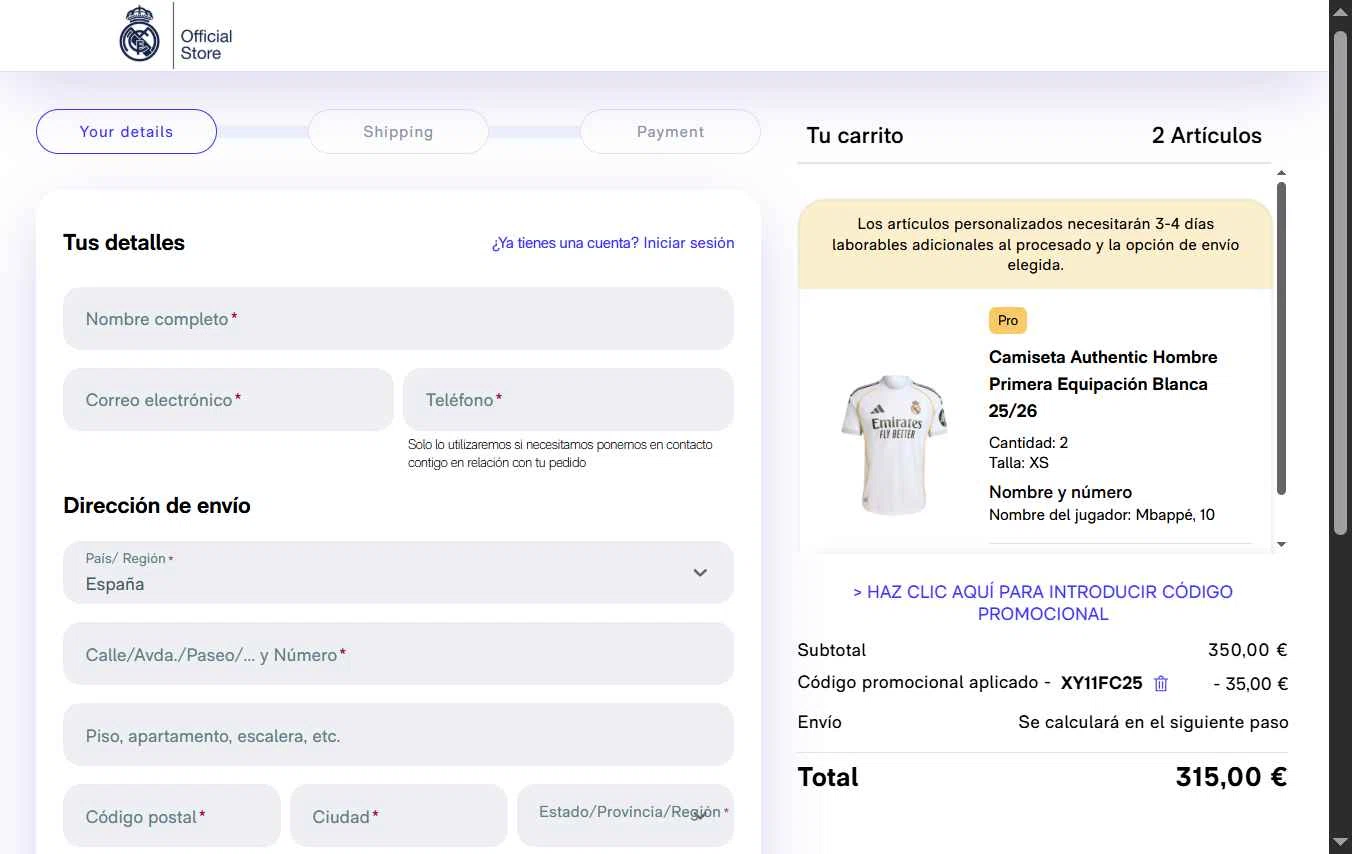Focus the Correo electrónico field

pos(228,400)
